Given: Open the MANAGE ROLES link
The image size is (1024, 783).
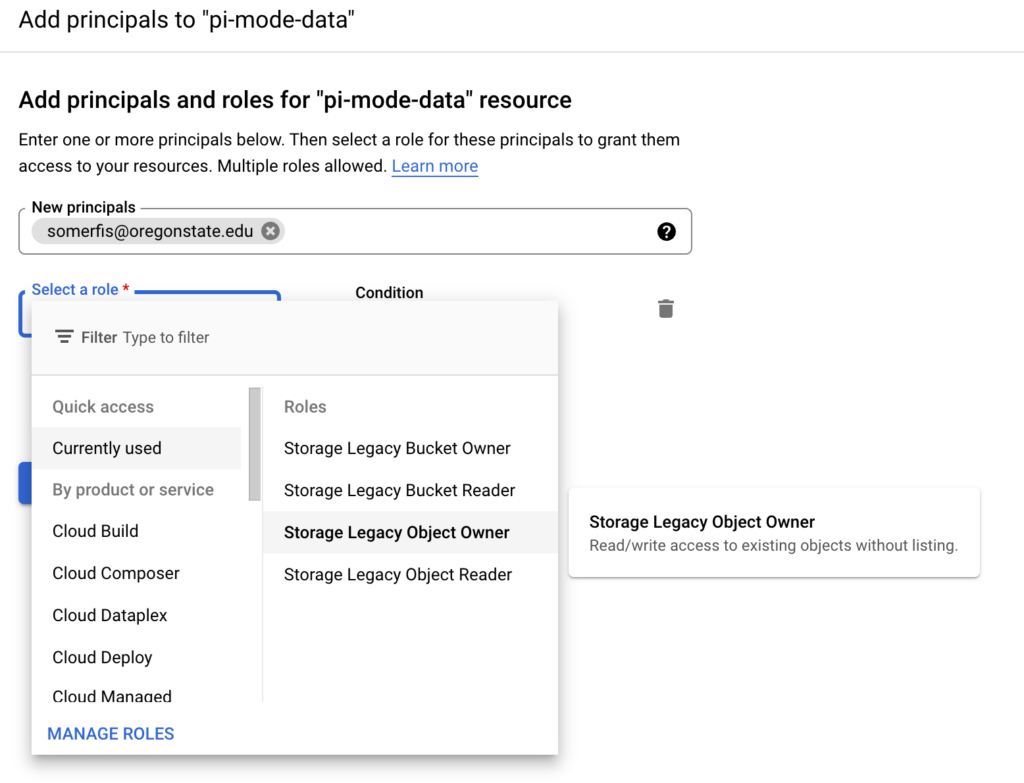Looking at the screenshot, I should (110, 733).
